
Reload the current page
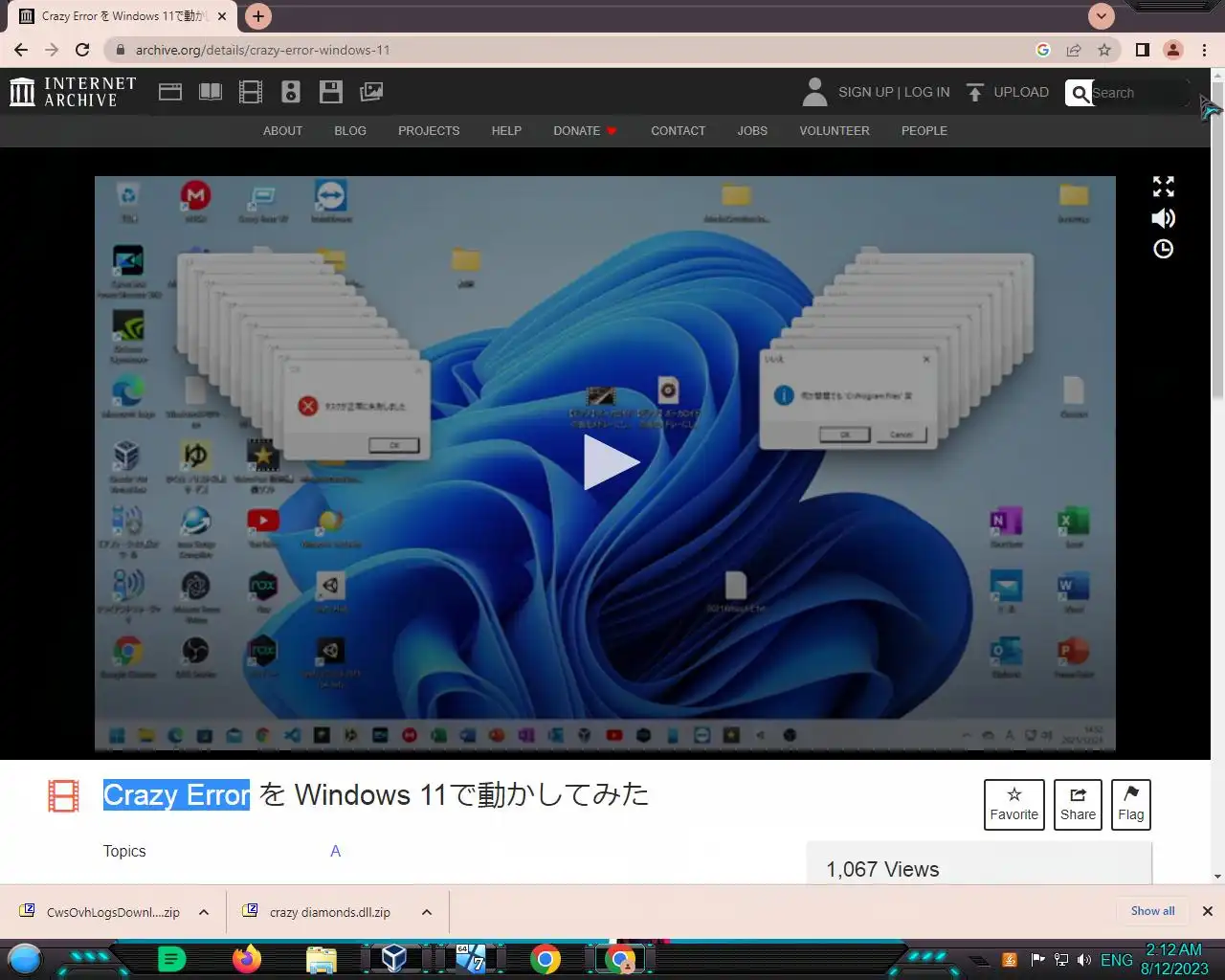coord(82,50)
